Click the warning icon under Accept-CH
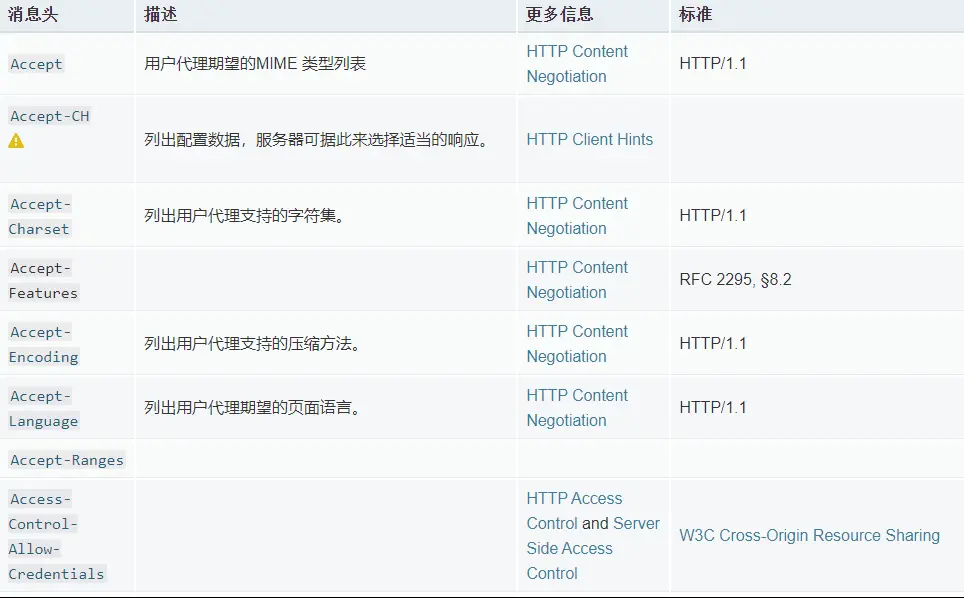Image resolution: width=964 pixels, height=598 pixels. [x=14, y=140]
